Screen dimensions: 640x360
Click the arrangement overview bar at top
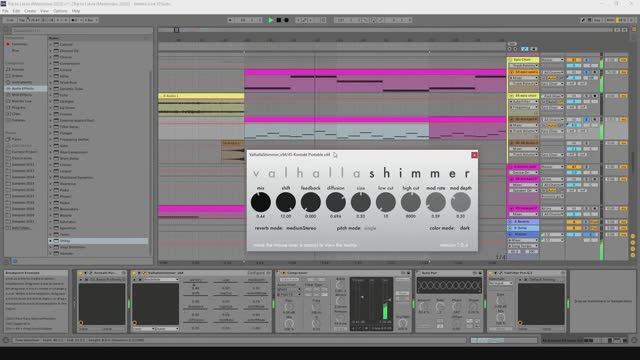click(386, 30)
